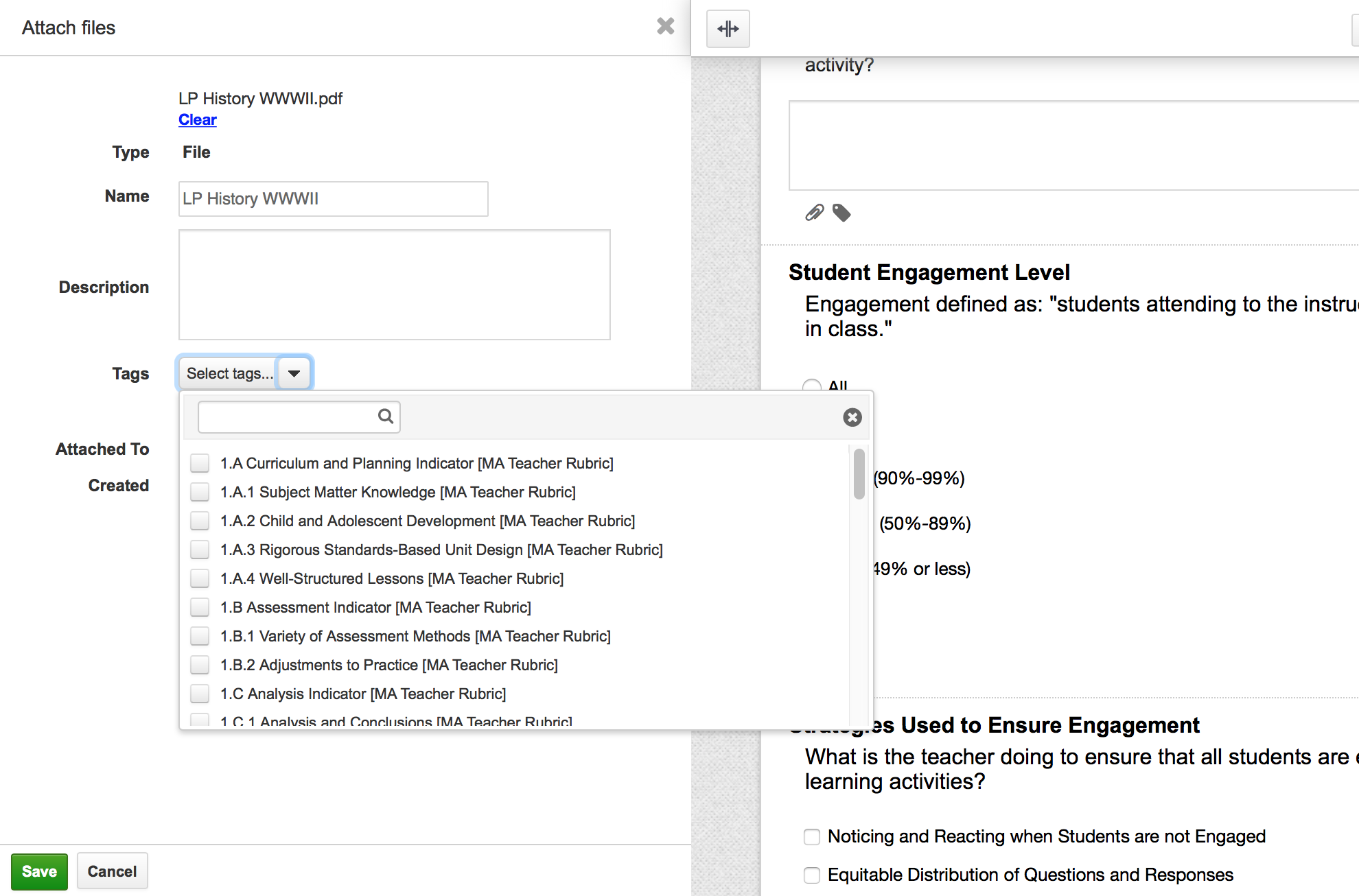
Task: Click the magnifier icon in tag search
Action: 386,416
